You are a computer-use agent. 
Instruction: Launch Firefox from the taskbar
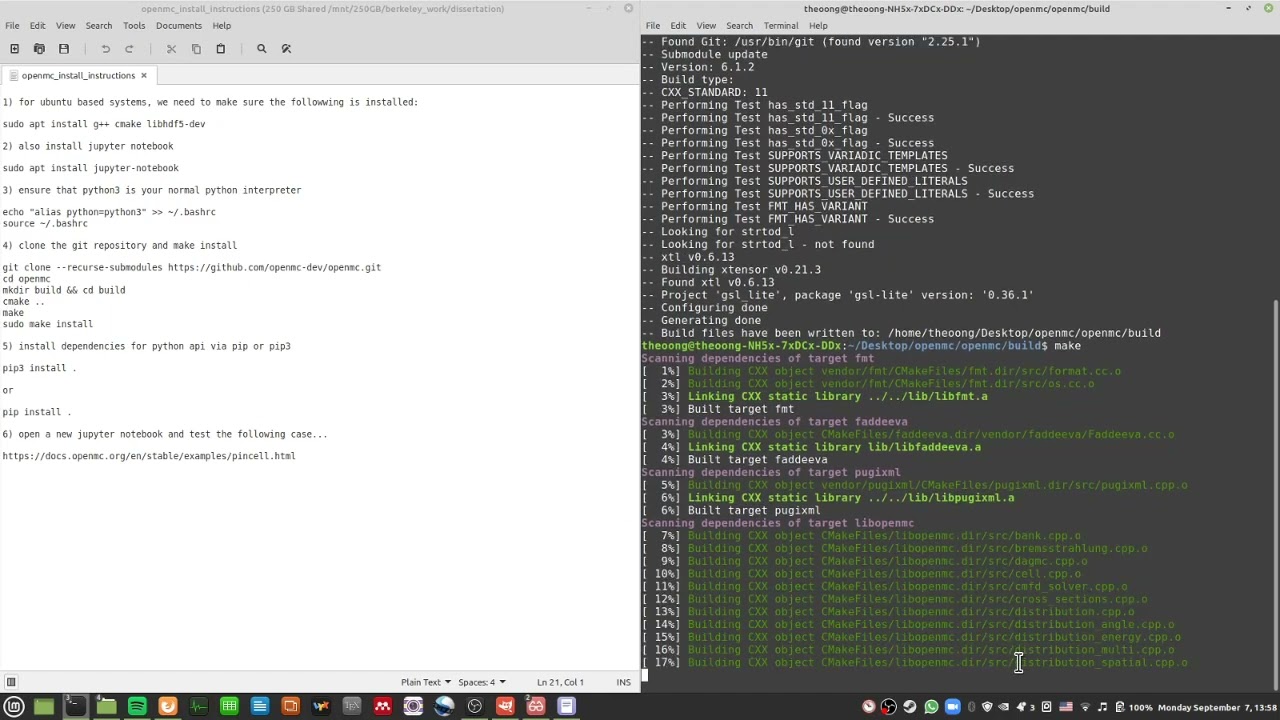click(x=168, y=707)
